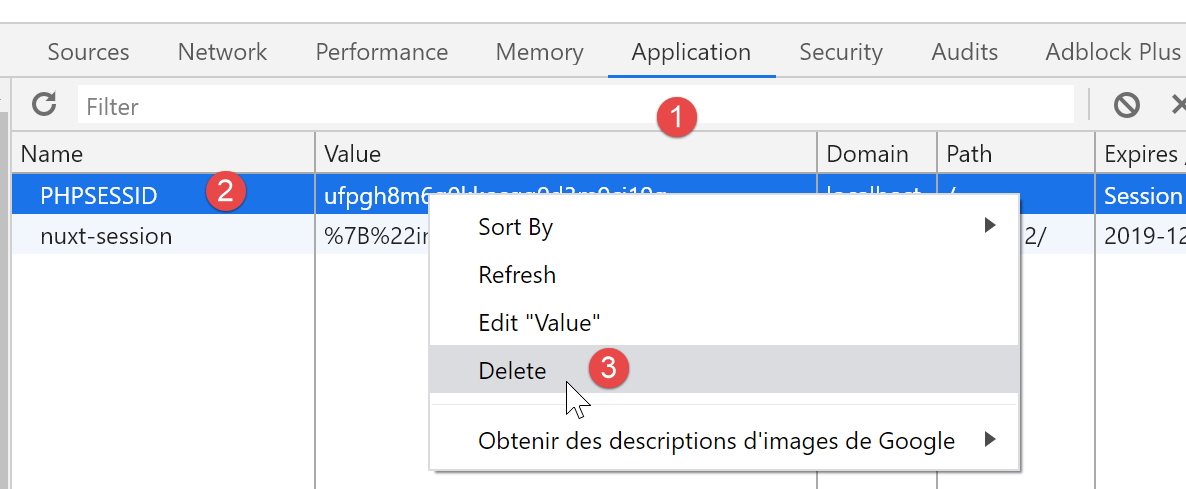
Task: Open the Sources tab
Action: point(88,52)
